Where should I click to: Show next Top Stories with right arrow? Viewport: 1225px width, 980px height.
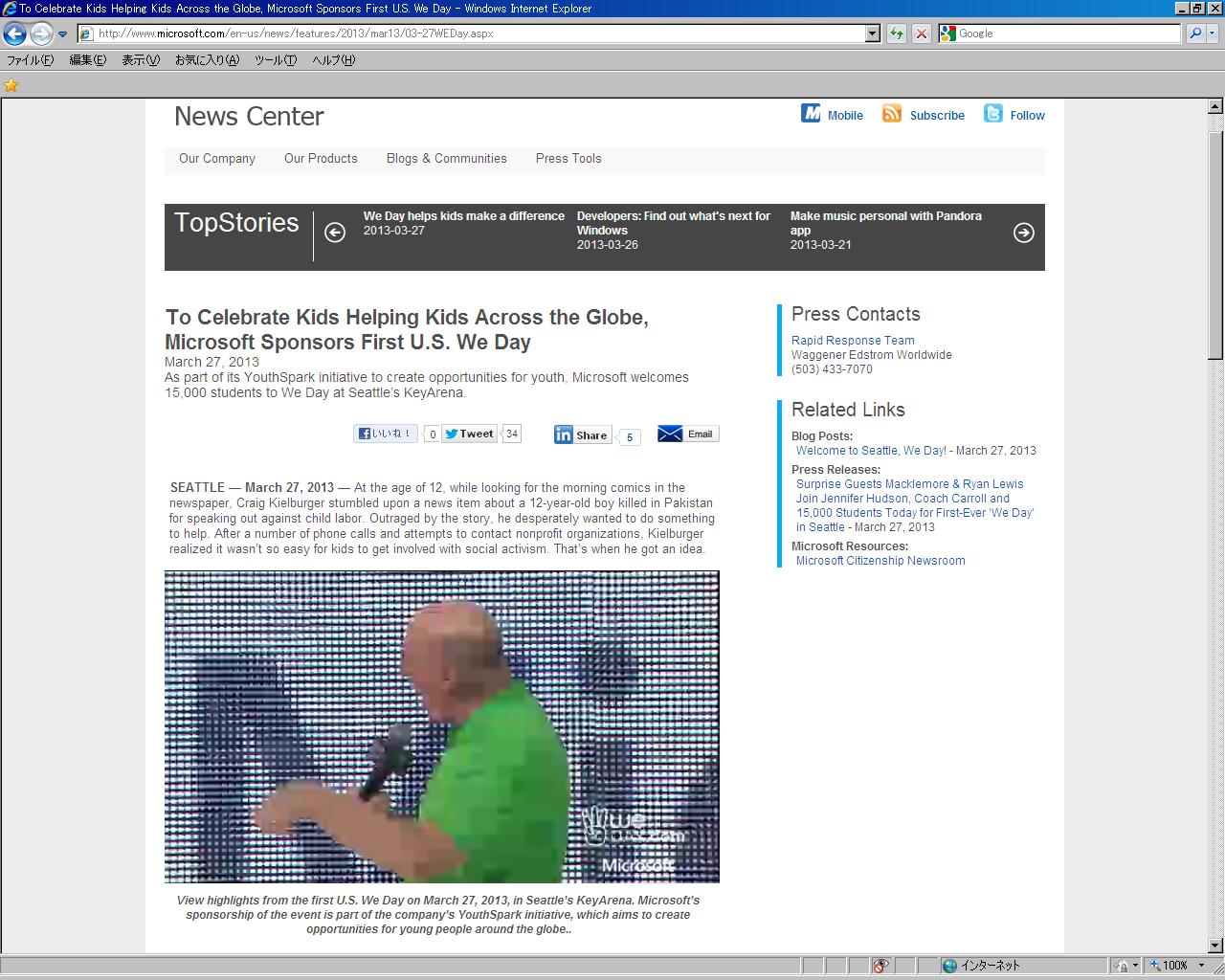pyautogui.click(x=1024, y=233)
